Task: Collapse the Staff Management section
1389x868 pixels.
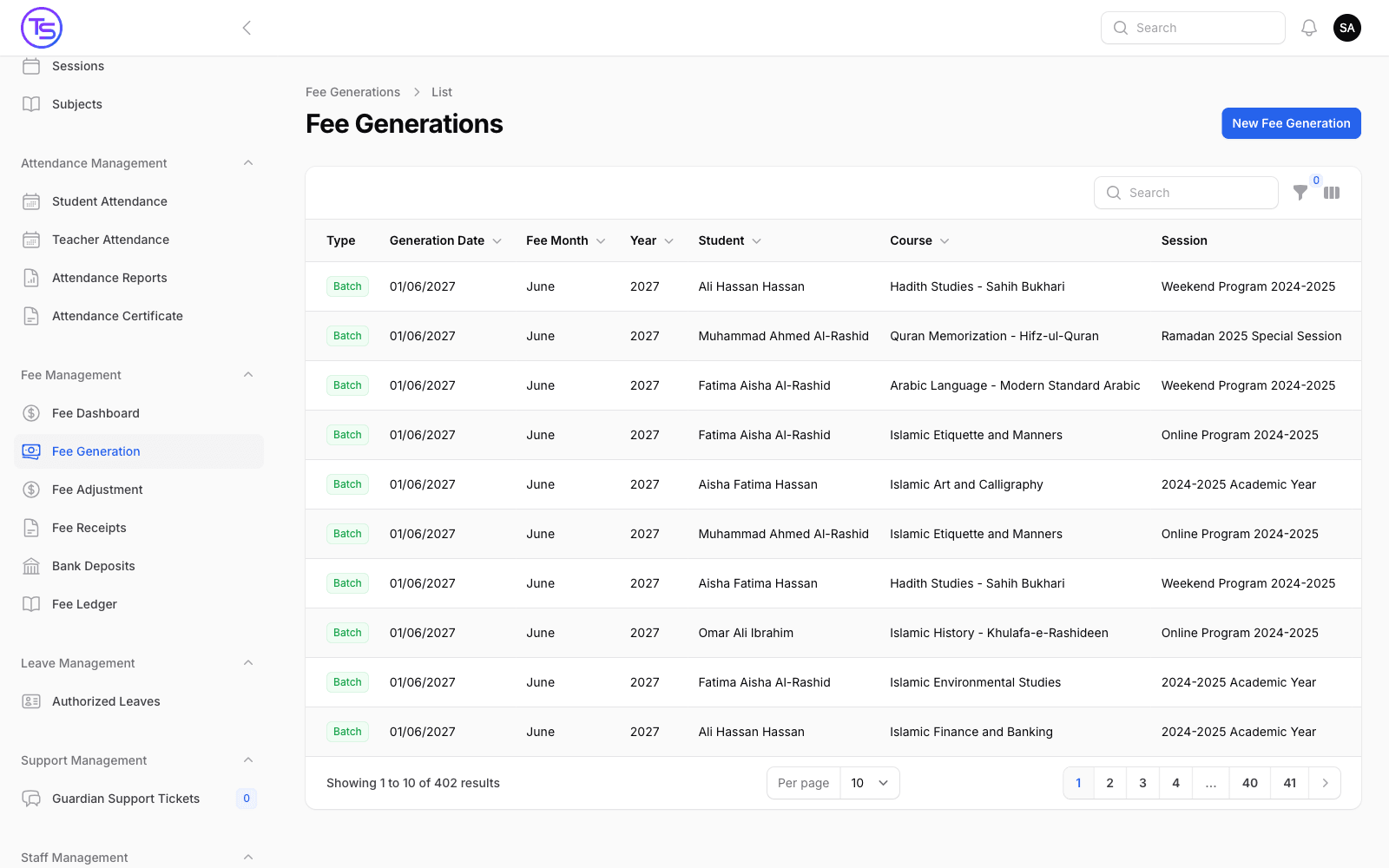Action: (x=248, y=858)
